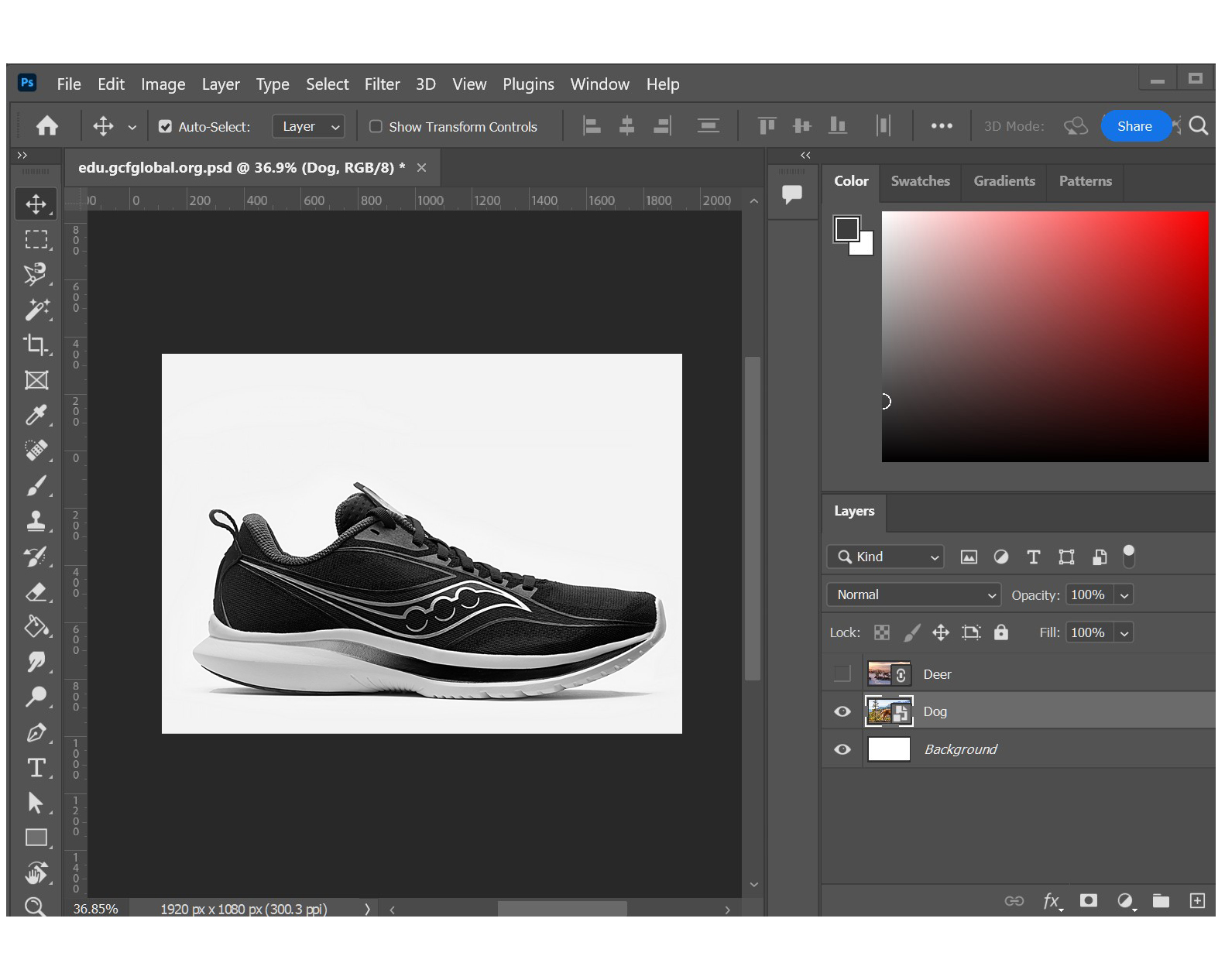Close the edu.gcfglobal.org.psd document tab
Screen dimensions: 1225x980
[421, 167]
